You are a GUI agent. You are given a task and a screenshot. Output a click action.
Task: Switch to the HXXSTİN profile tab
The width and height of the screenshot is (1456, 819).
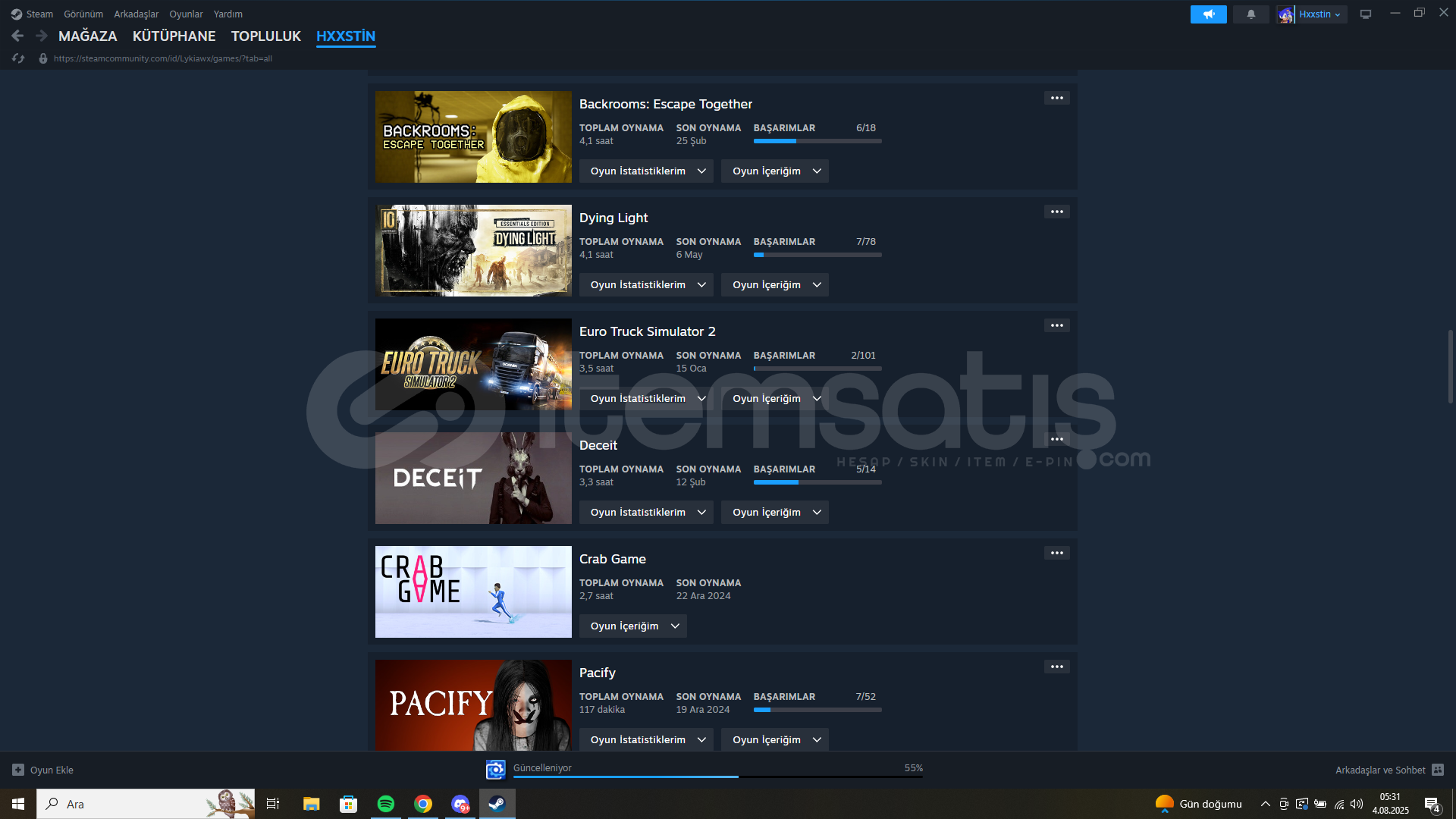click(346, 36)
